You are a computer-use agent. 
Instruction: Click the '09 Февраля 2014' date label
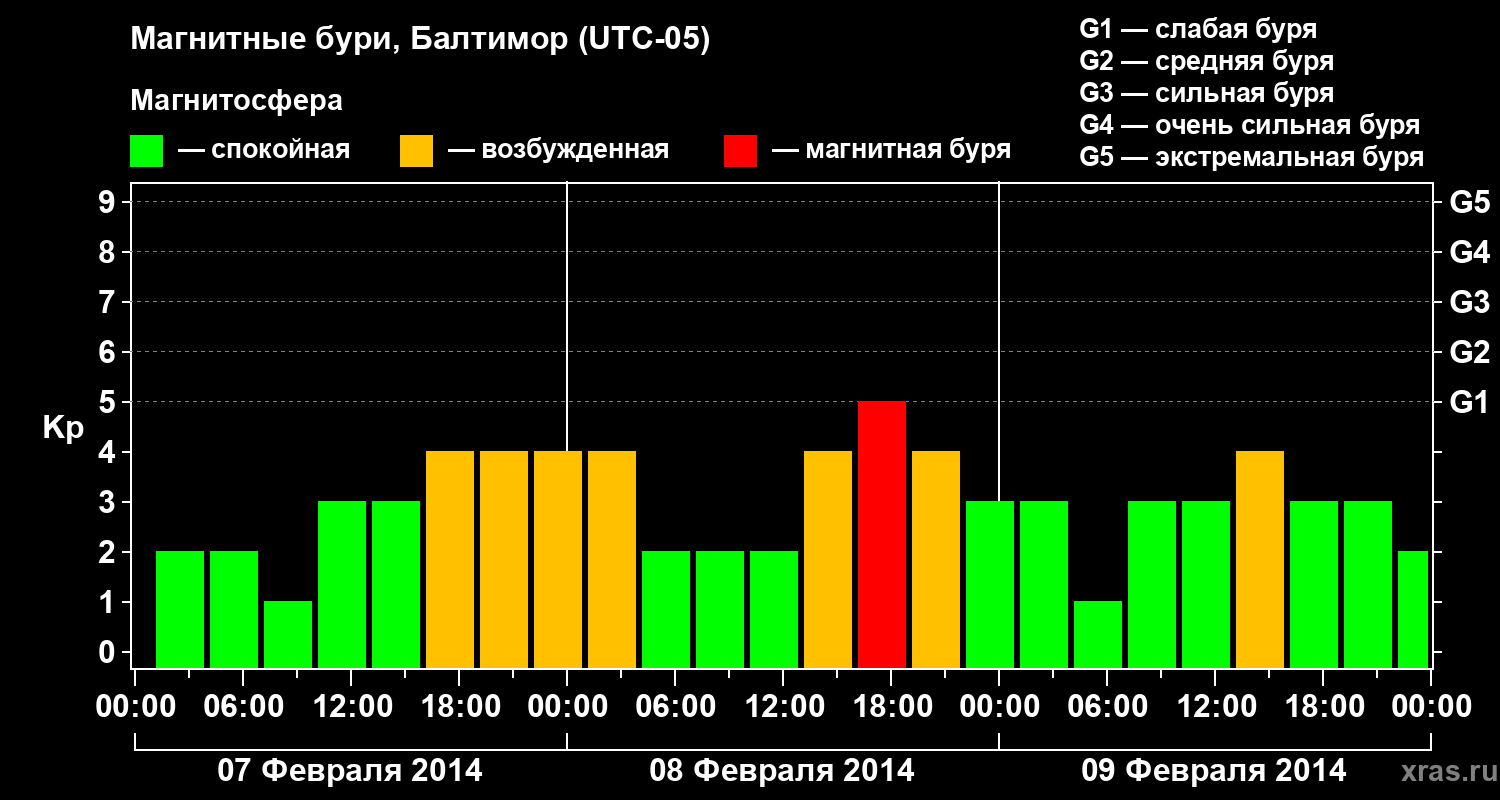[1214, 771]
